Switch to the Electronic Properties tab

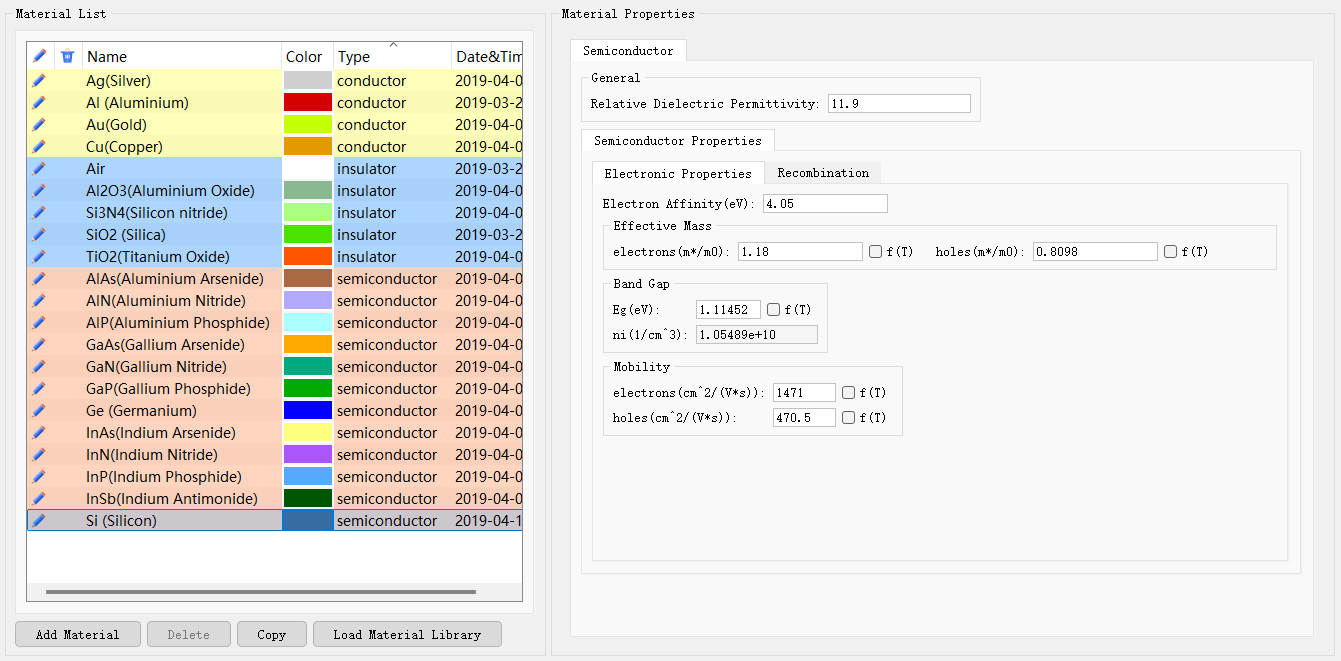(x=678, y=173)
